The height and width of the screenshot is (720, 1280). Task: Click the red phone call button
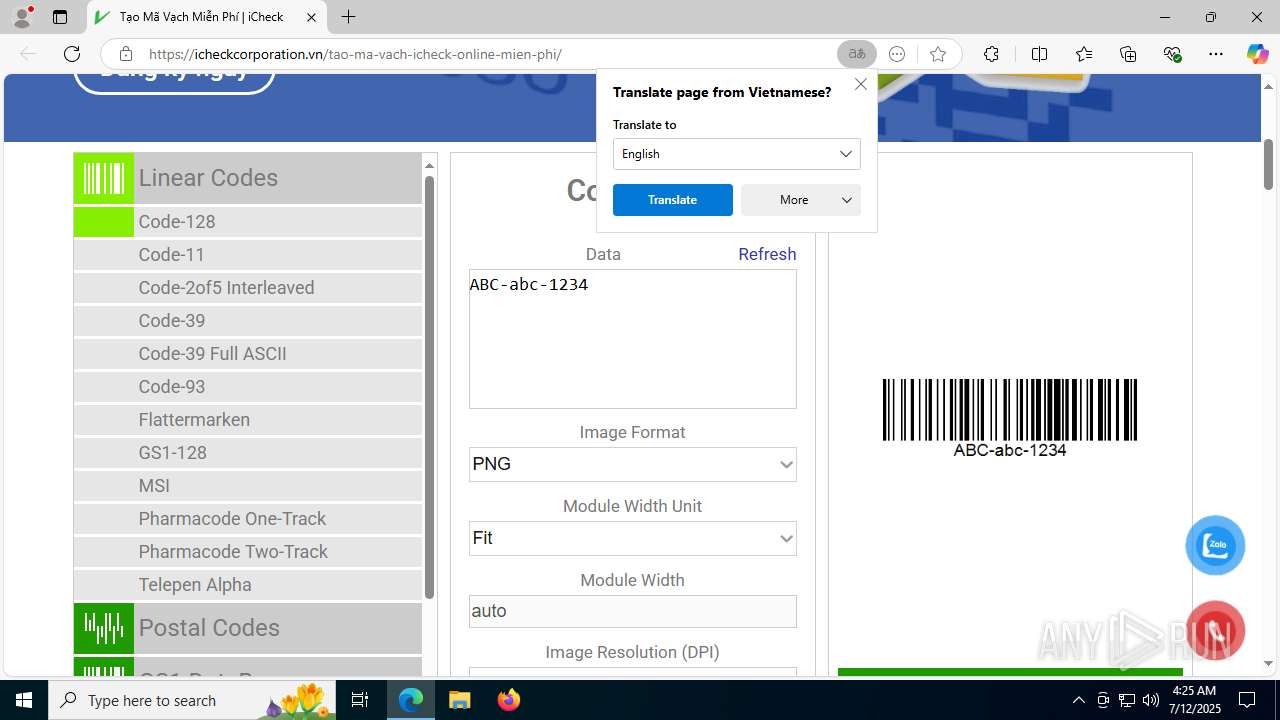pos(1215,631)
